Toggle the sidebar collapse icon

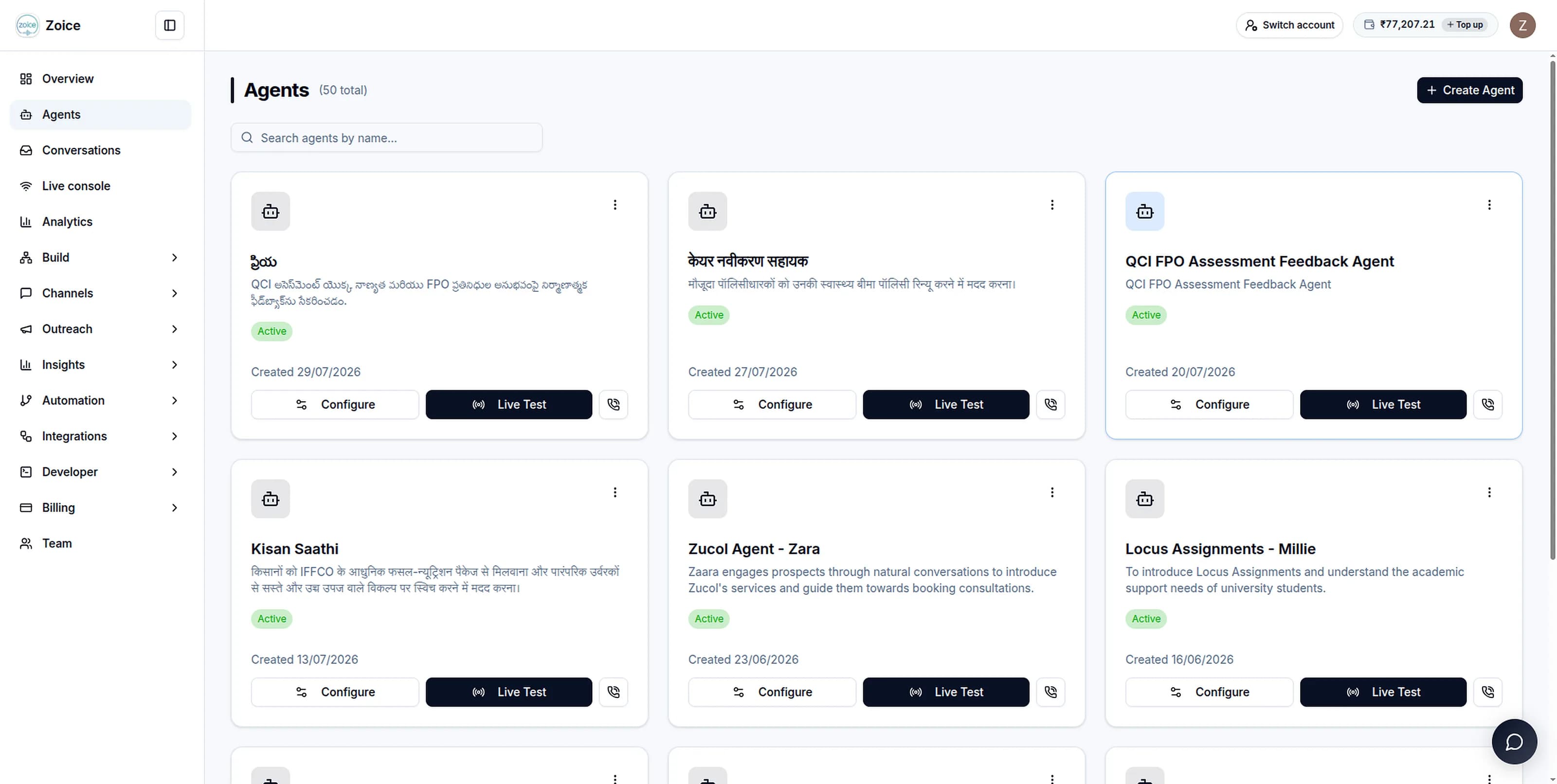tap(169, 25)
